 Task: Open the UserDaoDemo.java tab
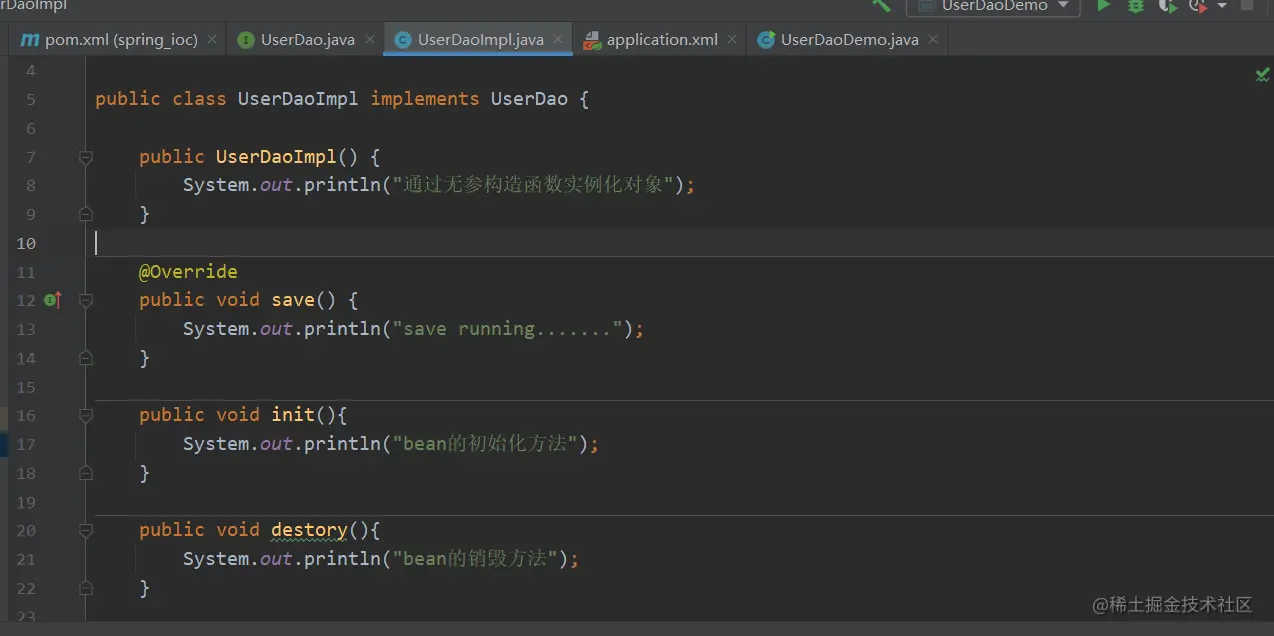pos(849,40)
